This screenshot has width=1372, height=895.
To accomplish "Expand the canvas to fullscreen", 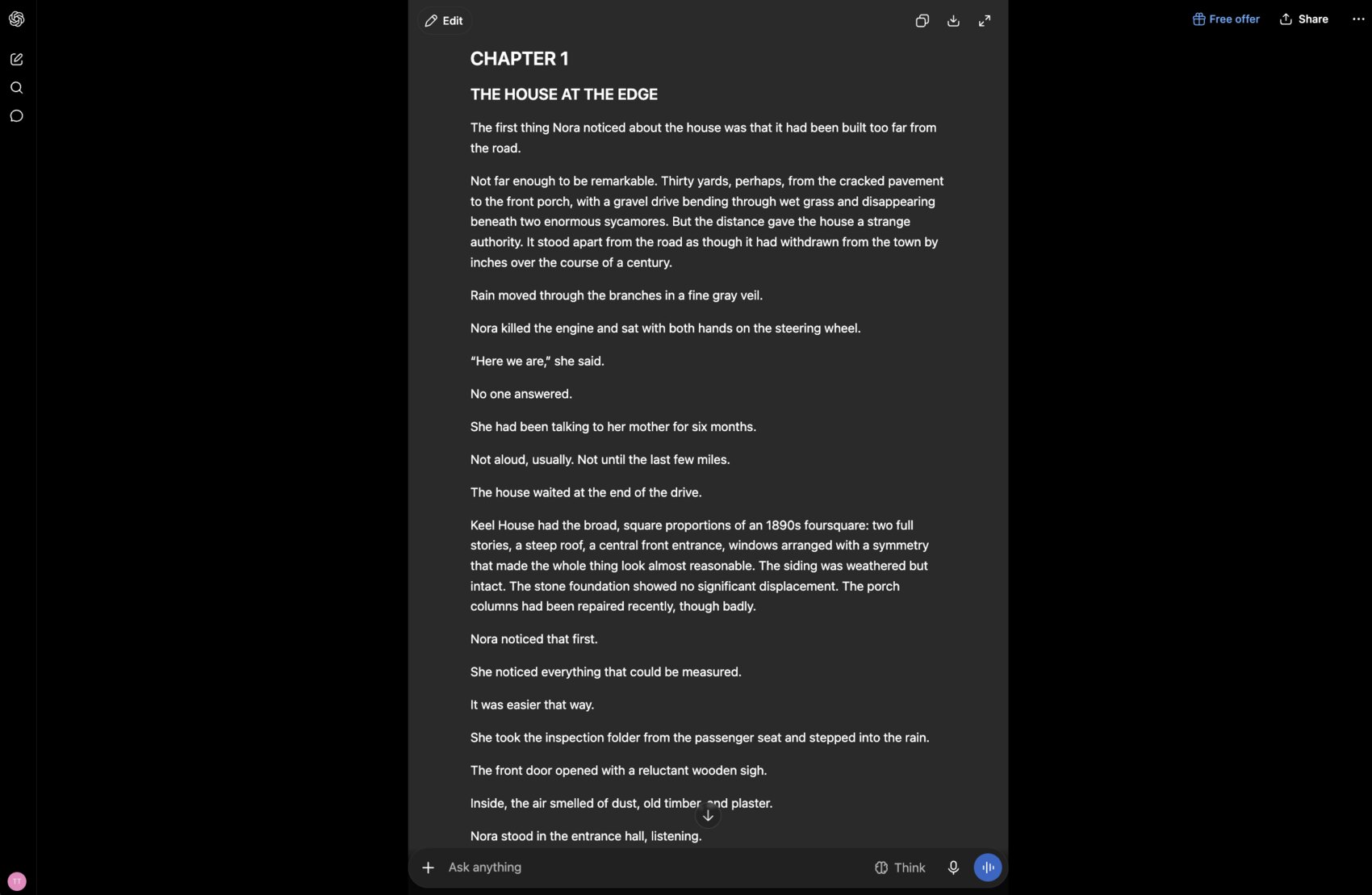I will [985, 21].
